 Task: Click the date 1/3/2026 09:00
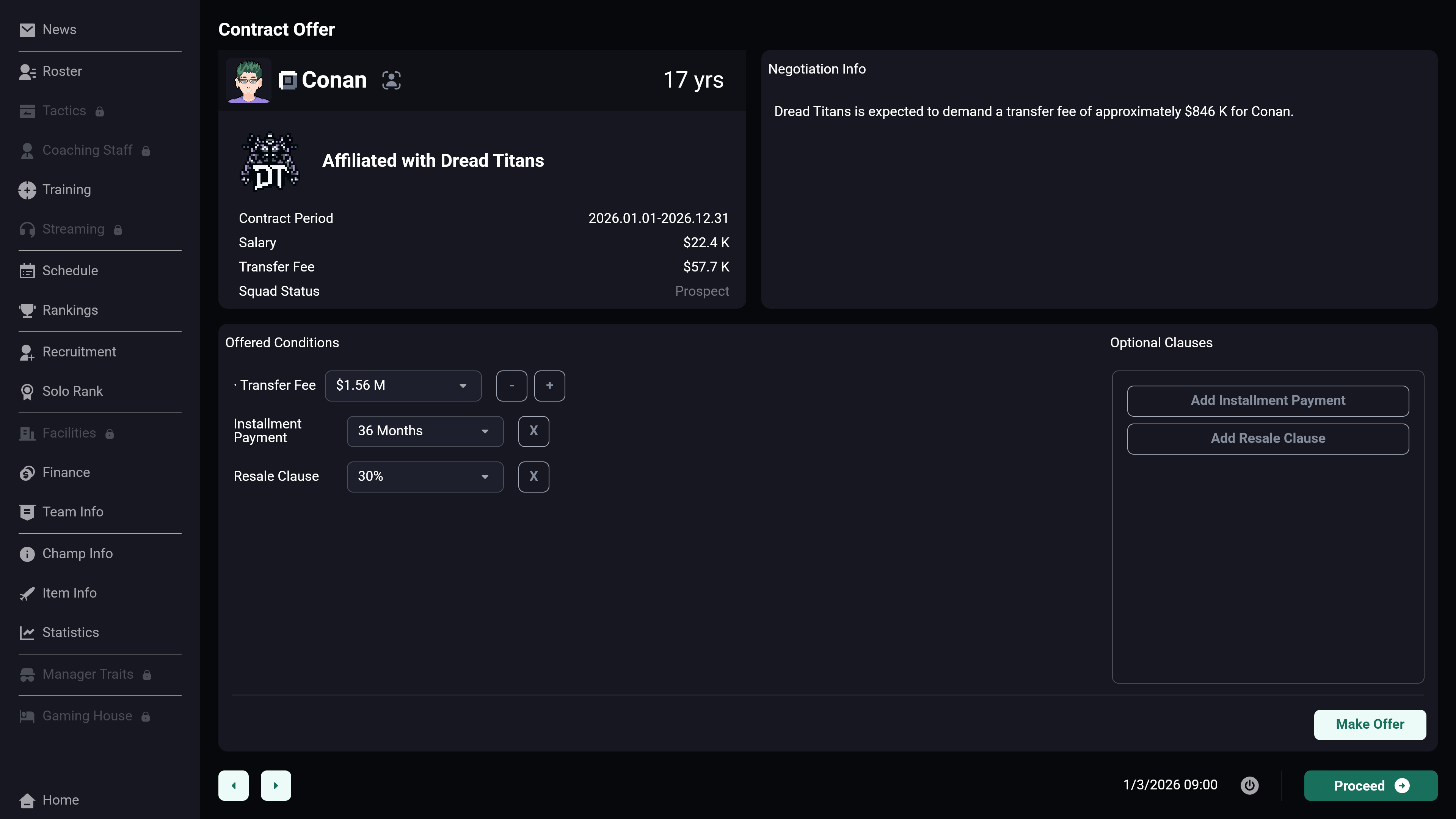tap(1170, 785)
